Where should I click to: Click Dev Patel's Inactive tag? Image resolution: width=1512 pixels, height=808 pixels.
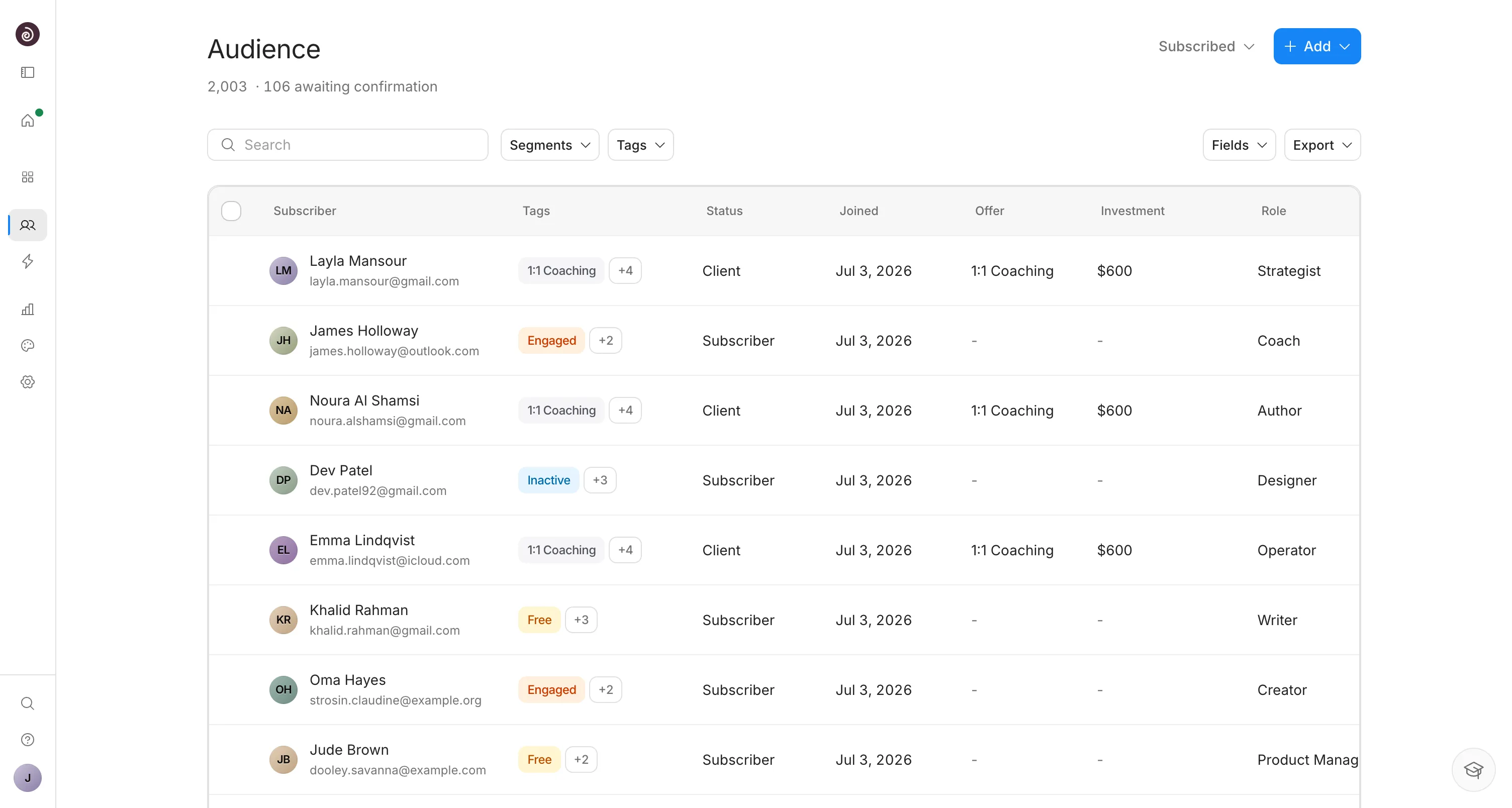click(x=549, y=480)
